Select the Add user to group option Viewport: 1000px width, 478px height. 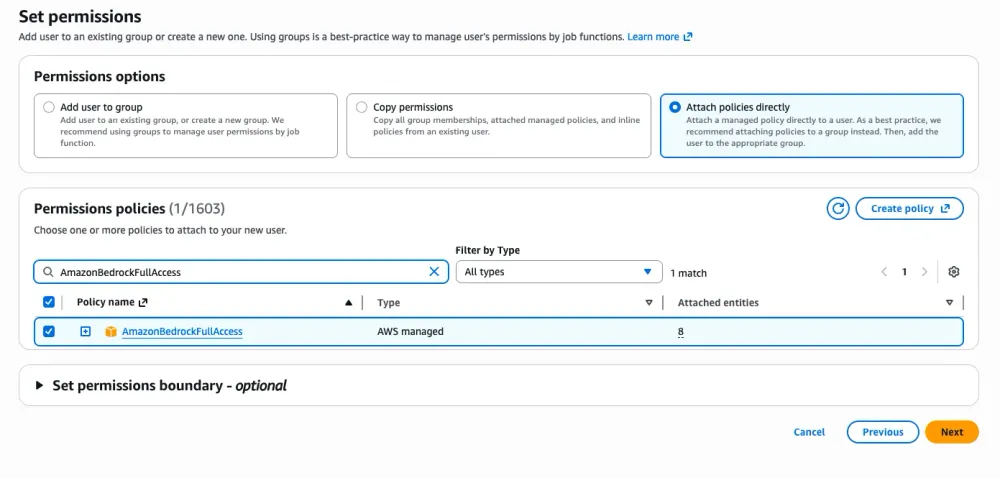point(48,107)
